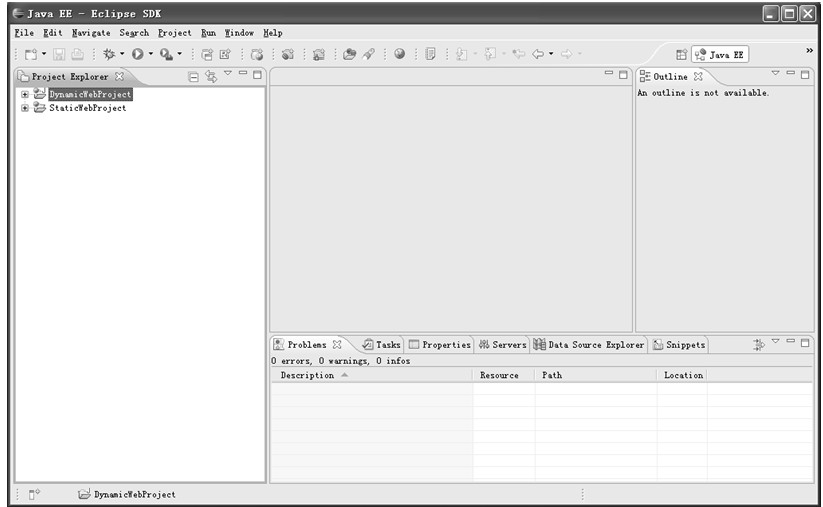This screenshot has width=823, height=507.
Task: Open the Help menu
Action: pyautogui.click(x=272, y=33)
